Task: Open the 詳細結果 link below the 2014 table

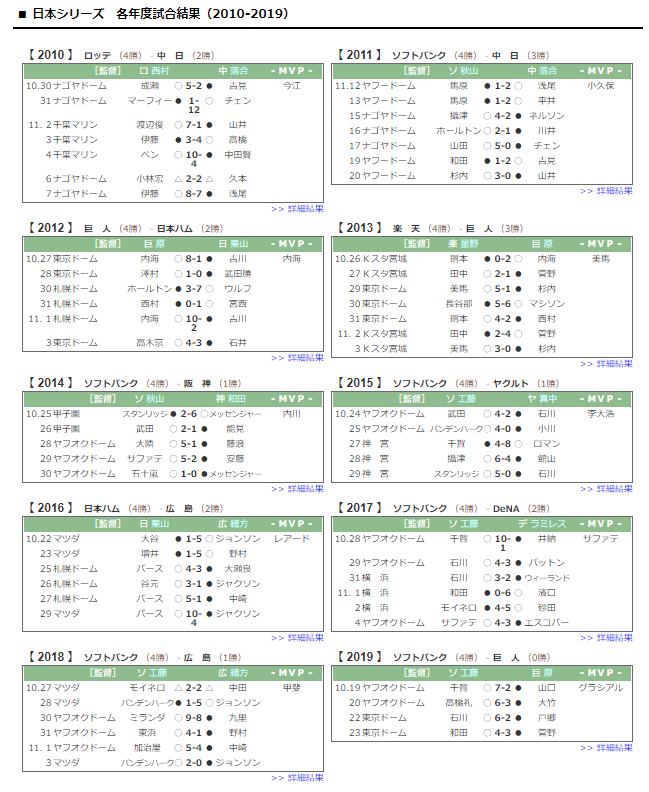Action: [x=297, y=488]
